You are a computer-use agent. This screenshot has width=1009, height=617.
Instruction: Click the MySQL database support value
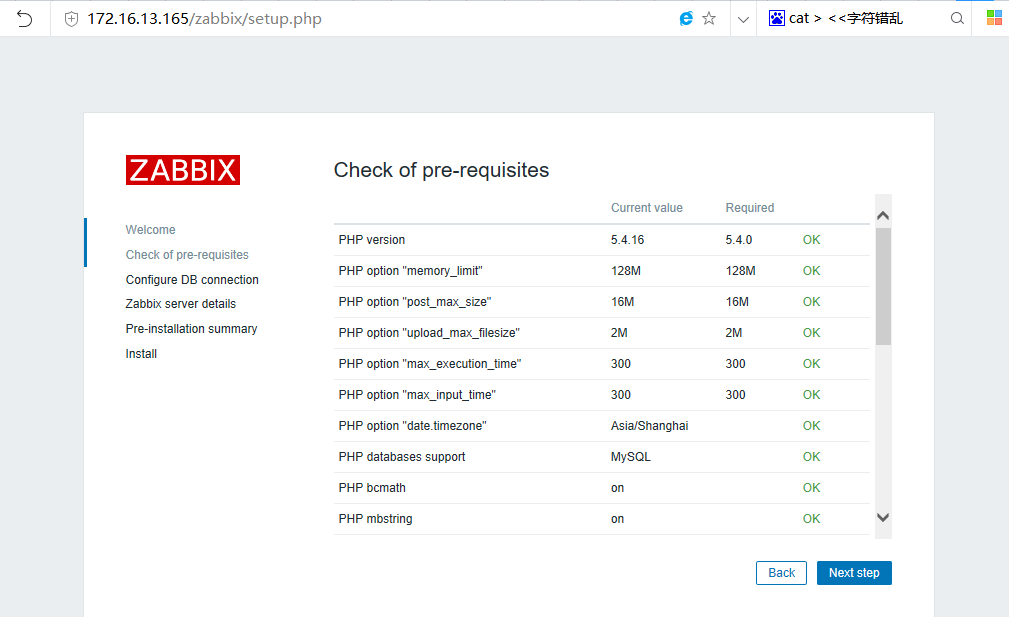click(x=631, y=457)
